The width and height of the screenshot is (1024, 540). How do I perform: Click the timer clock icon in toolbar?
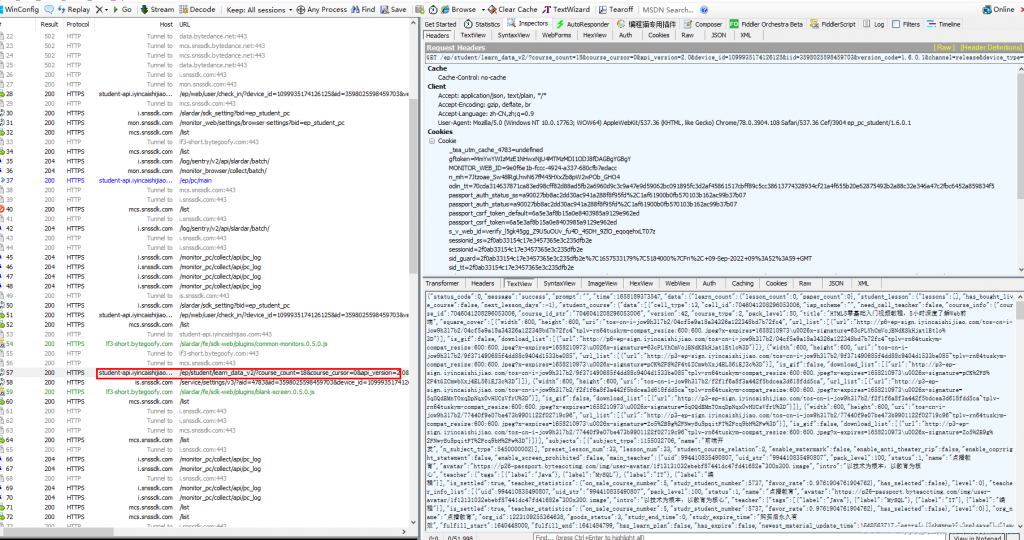point(432,10)
